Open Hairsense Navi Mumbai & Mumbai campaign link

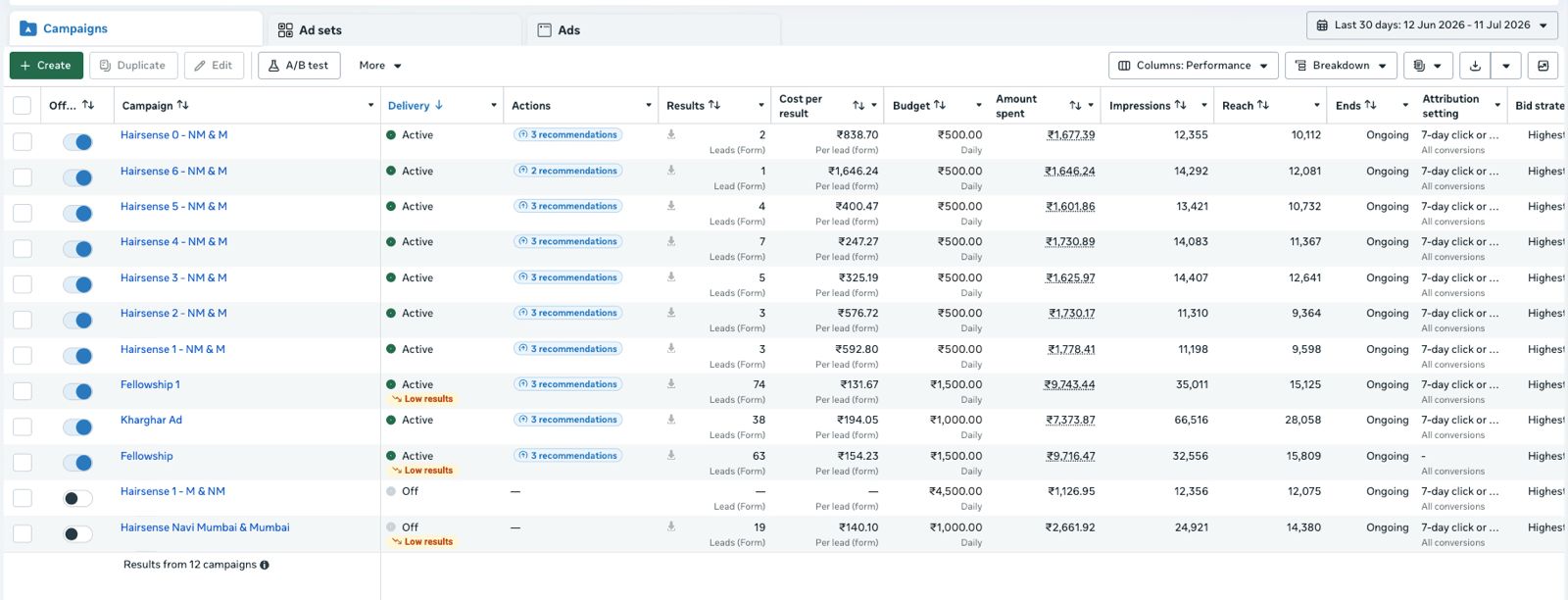(205, 526)
